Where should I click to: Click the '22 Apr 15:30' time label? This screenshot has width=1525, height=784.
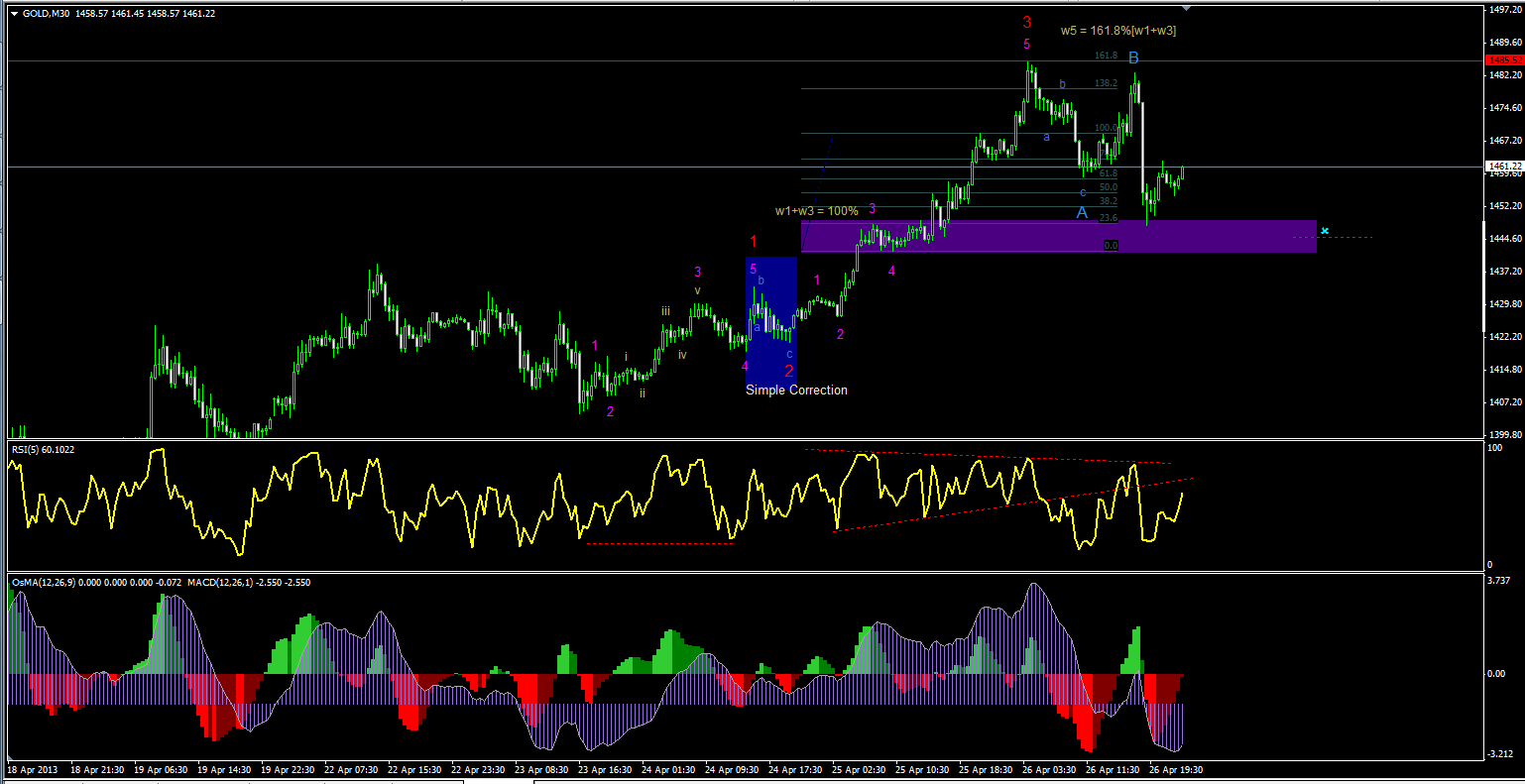coord(415,769)
